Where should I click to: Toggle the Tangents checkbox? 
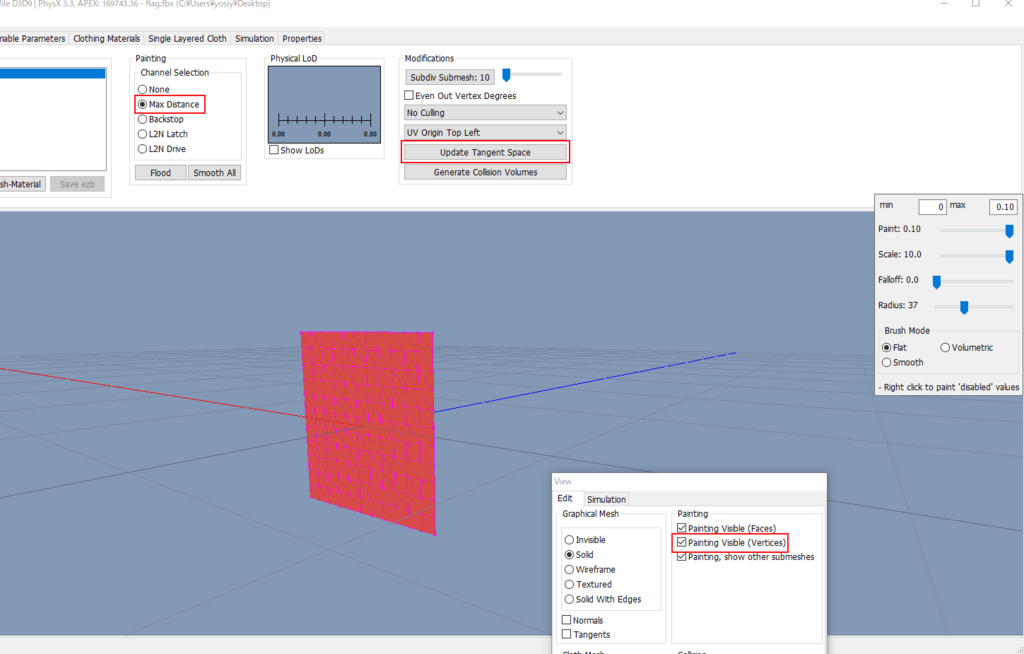(x=567, y=634)
